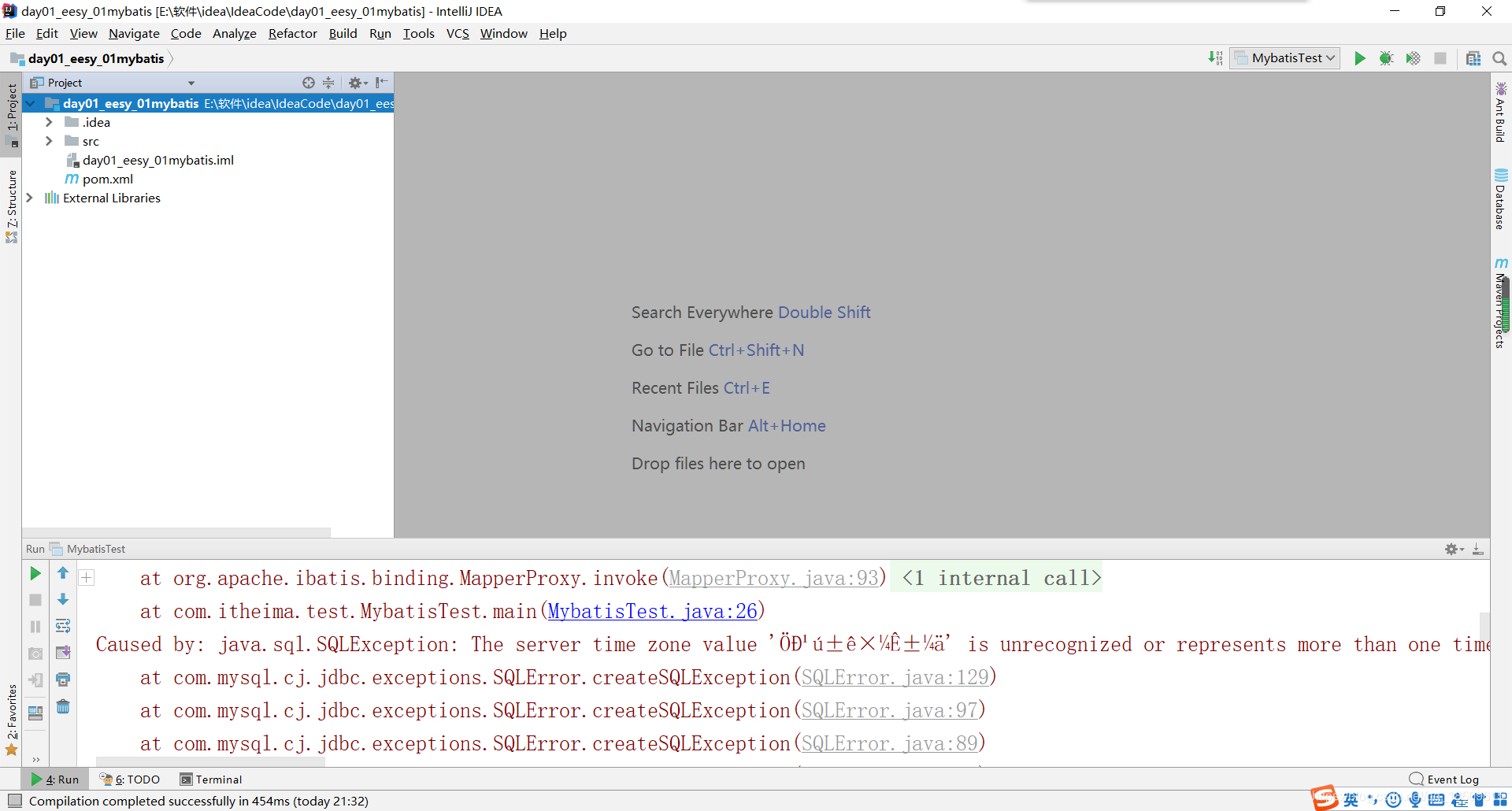The width and height of the screenshot is (1512, 811).
Task: Run MybatisTest with the toolbar green arrow
Action: click(x=1359, y=58)
